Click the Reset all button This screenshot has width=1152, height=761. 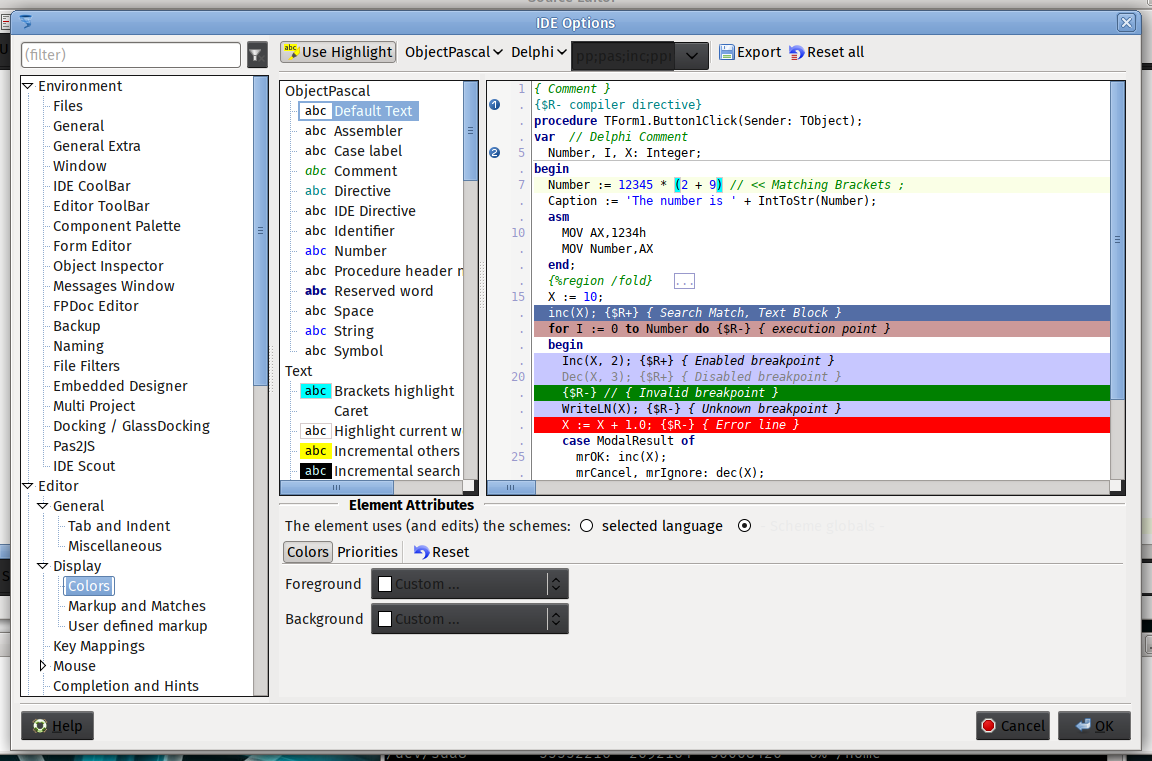(827, 52)
